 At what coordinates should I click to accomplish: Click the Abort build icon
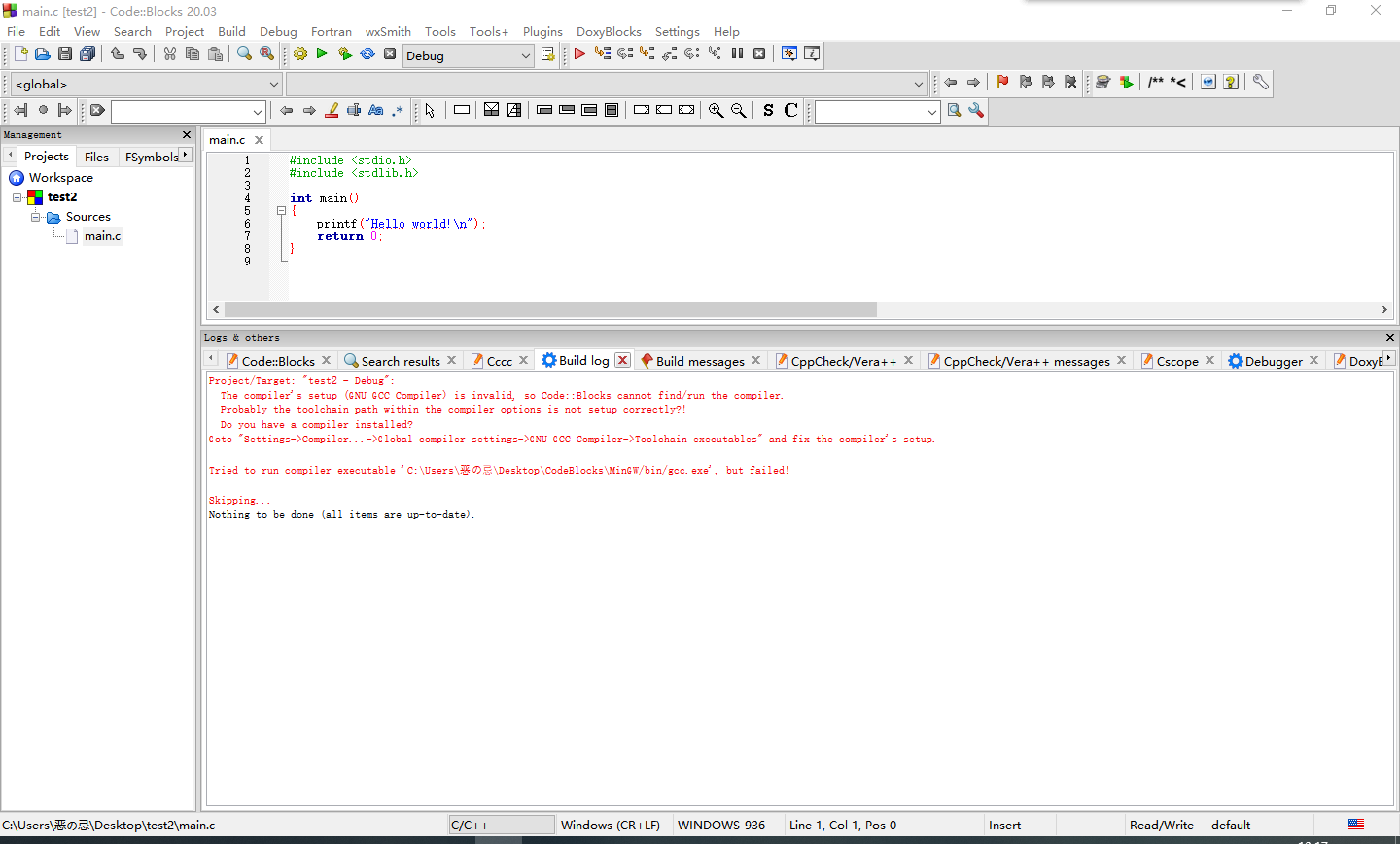390,54
